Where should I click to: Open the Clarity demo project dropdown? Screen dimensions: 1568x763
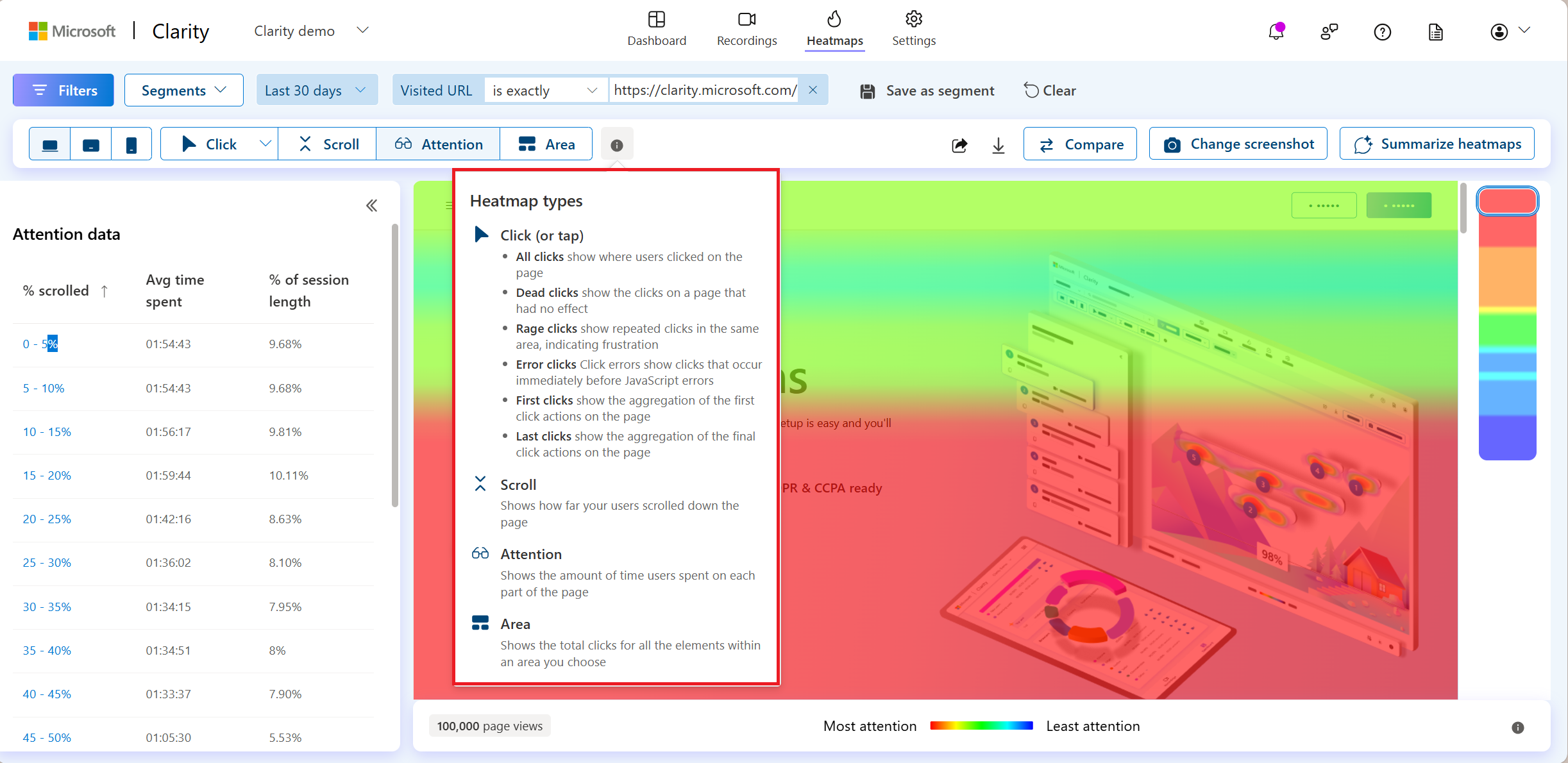(311, 31)
